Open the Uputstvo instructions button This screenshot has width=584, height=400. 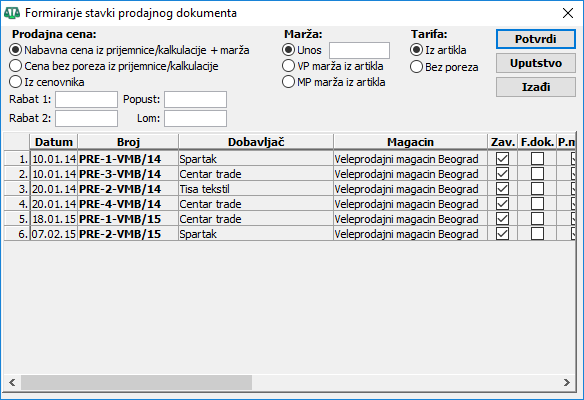(x=536, y=63)
